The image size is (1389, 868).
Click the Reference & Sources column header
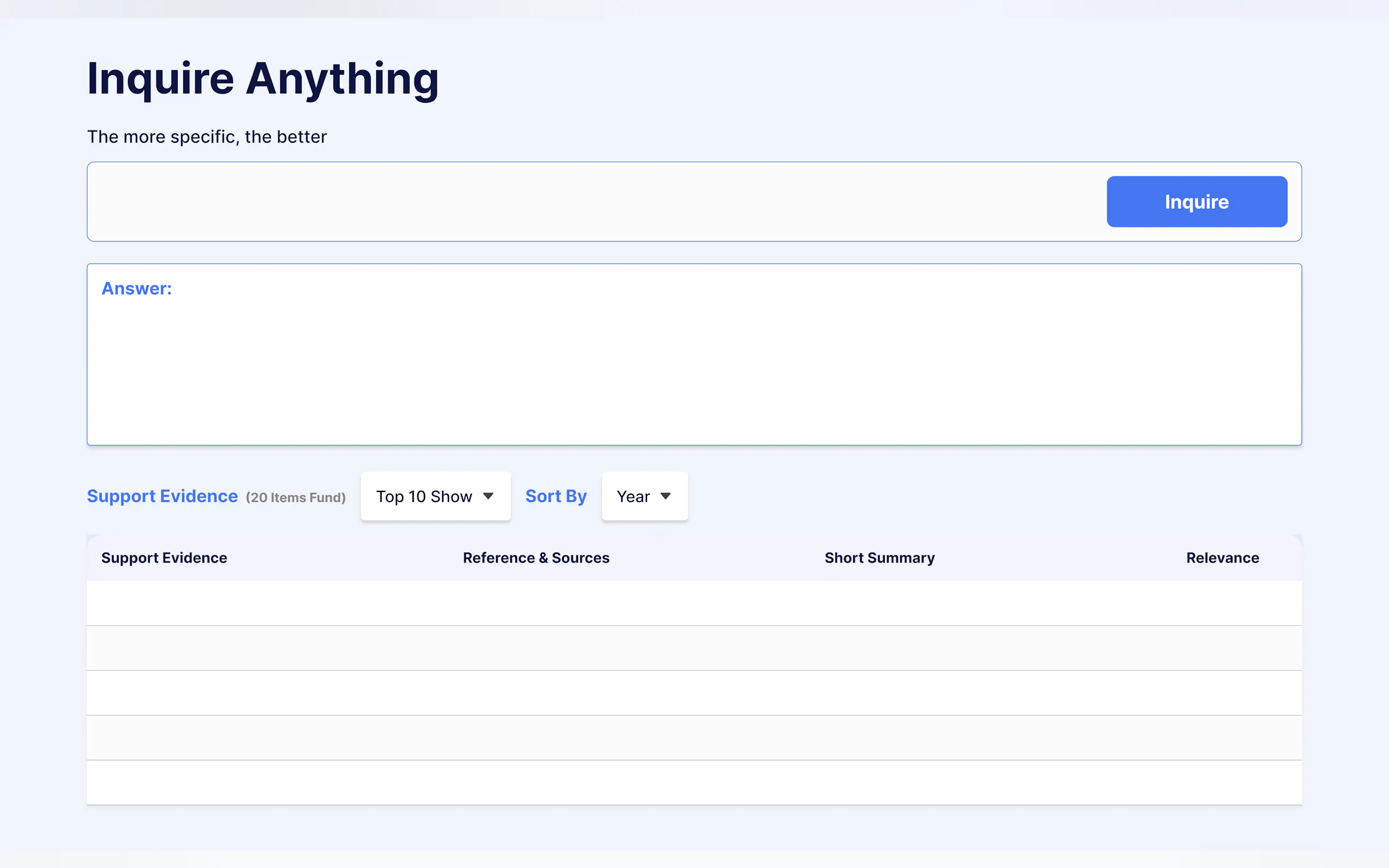point(536,558)
